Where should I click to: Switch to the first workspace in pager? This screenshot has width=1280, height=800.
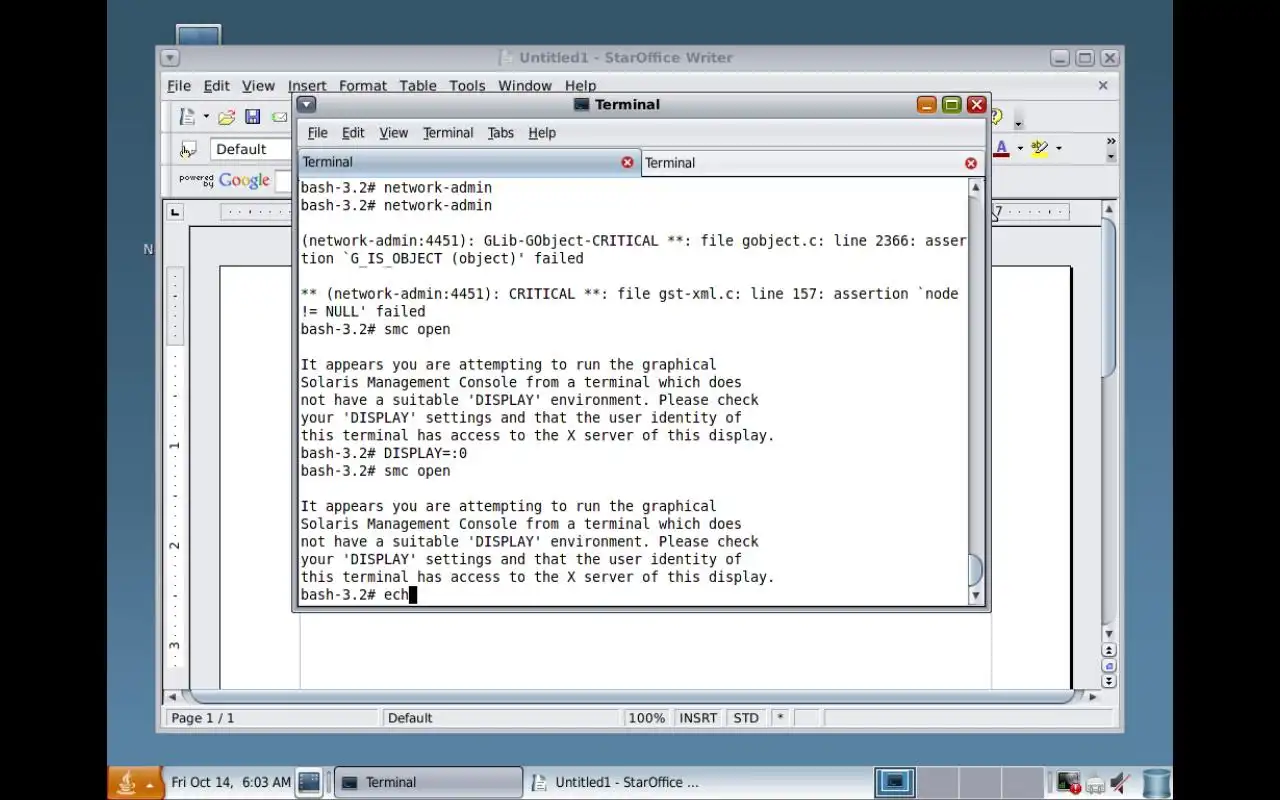click(x=894, y=782)
